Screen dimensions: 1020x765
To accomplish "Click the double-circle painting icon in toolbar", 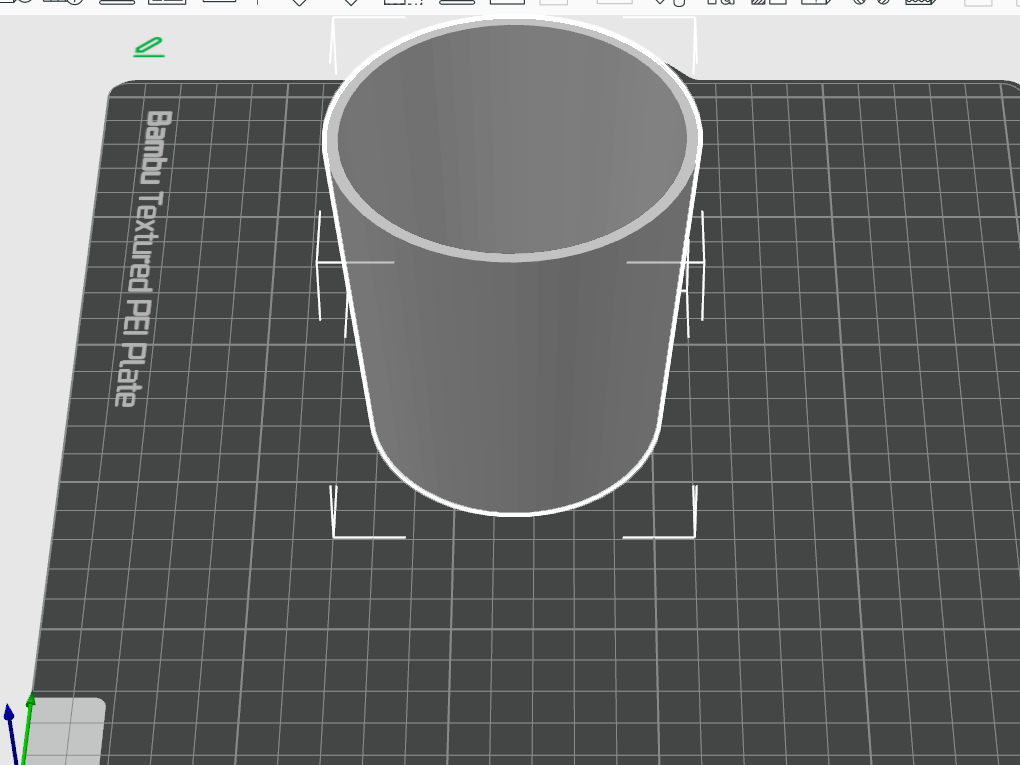I will pyautogui.click(x=866, y=2).
